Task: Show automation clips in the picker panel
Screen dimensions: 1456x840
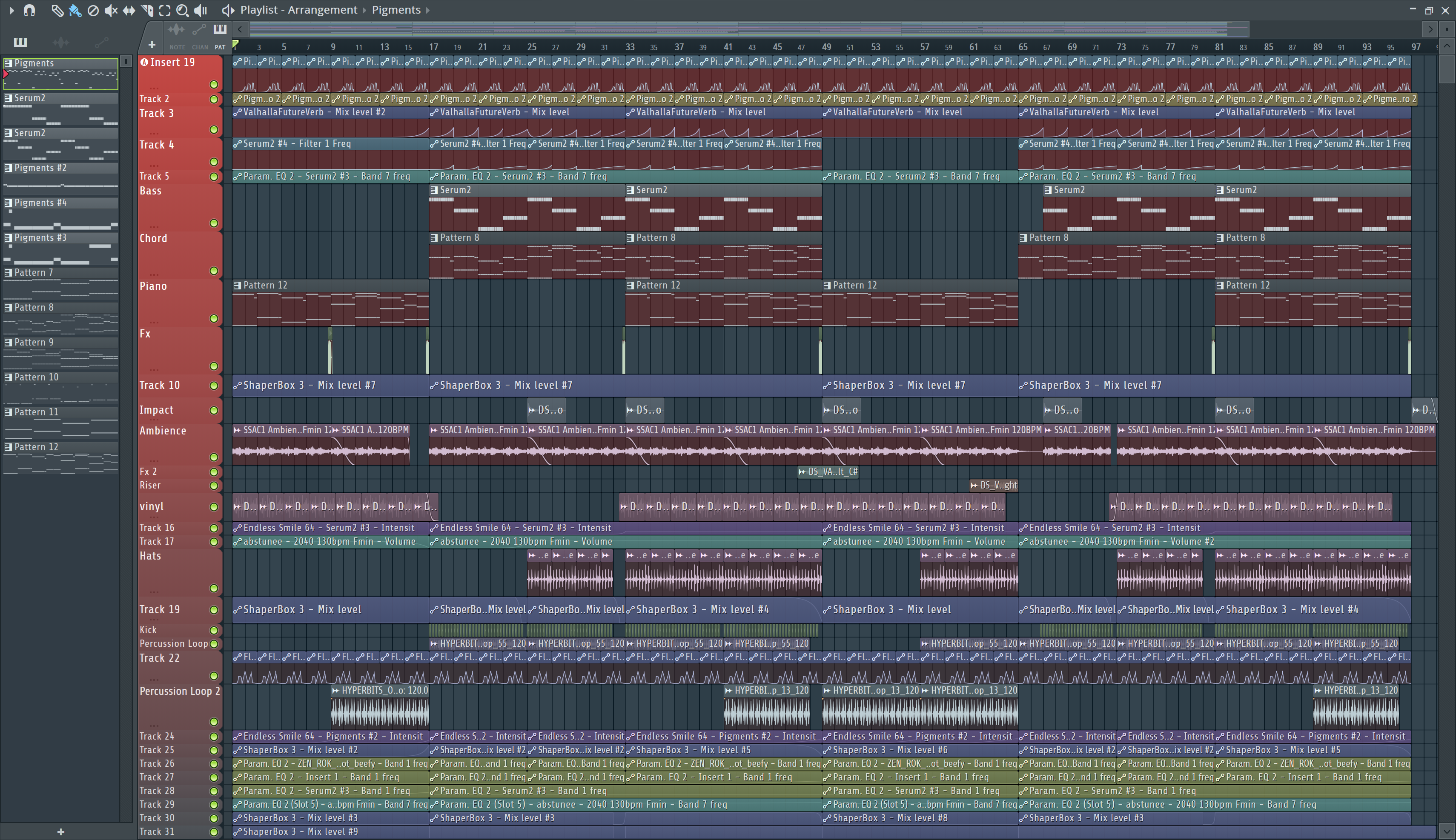Action: click(x=102, y=42)
